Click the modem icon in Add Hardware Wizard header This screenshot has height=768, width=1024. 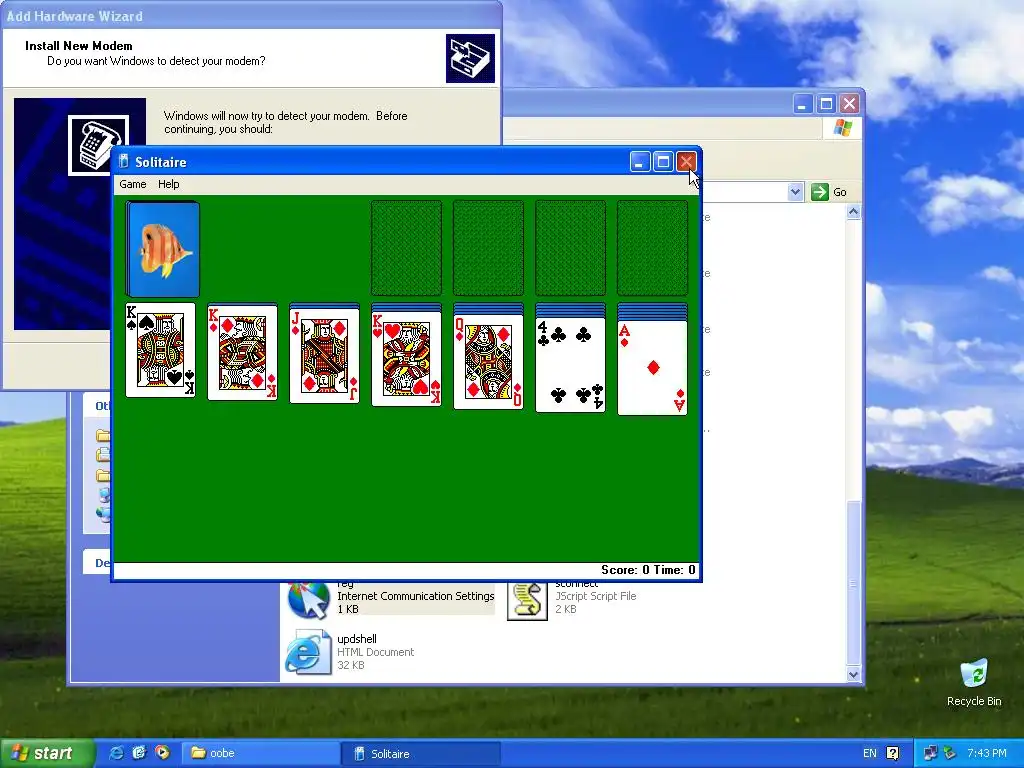point(470,59)
